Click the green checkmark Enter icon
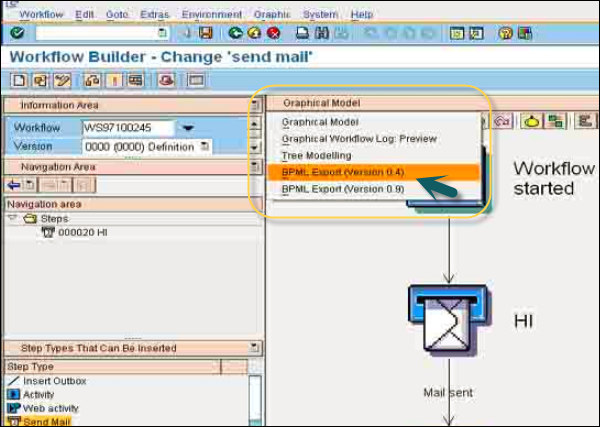The height and width of the screenshot is (427, 600). pyautogui.click(x=17, y=33)
